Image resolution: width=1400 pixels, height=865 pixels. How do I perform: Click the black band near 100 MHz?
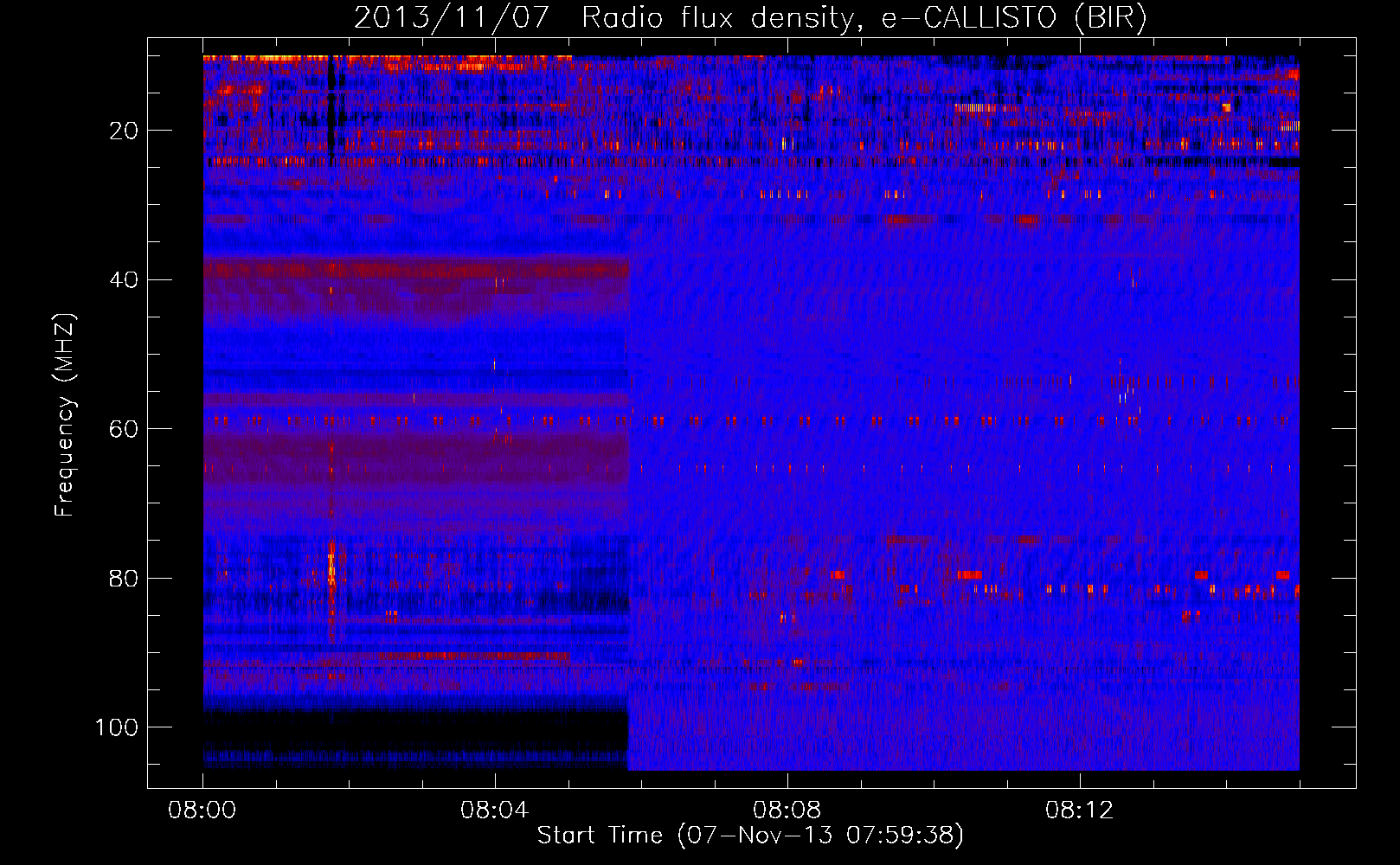[415, 731]
